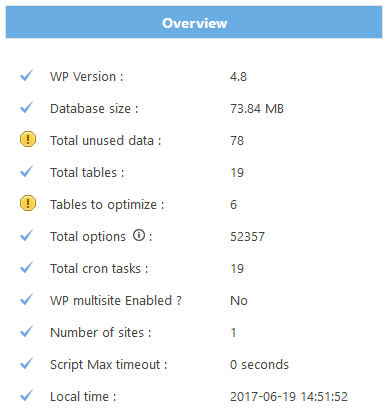Click the checkmark beside Script Max timeout
The height and width of the screenshot is (415, 389).
(x=26, y=364)
